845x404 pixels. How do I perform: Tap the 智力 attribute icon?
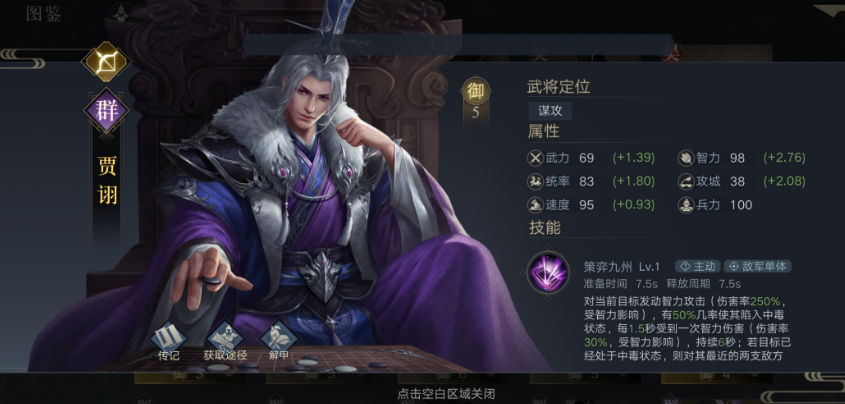686,158
